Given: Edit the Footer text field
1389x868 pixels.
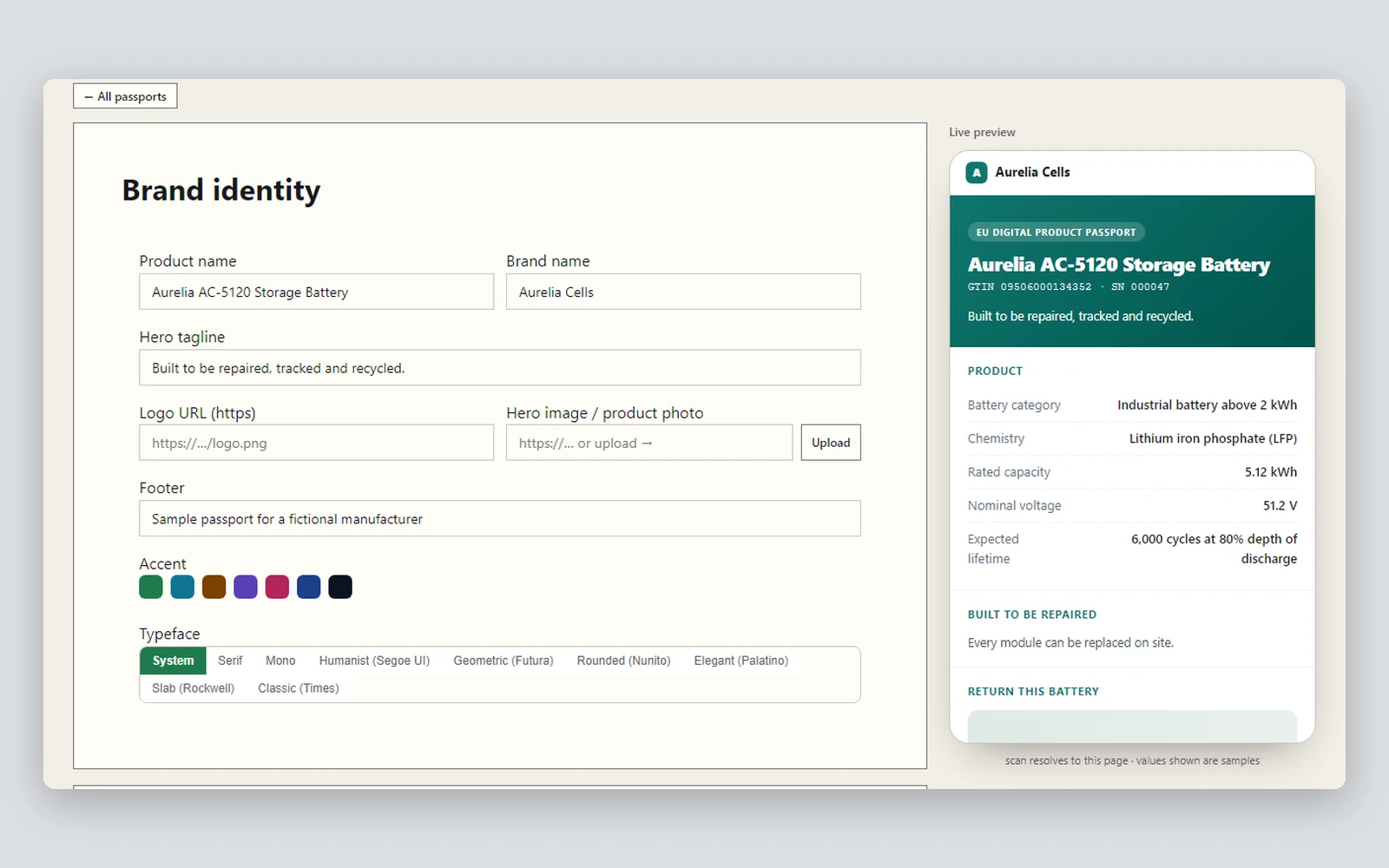Looking at the screenshot, I should [500, 518].
